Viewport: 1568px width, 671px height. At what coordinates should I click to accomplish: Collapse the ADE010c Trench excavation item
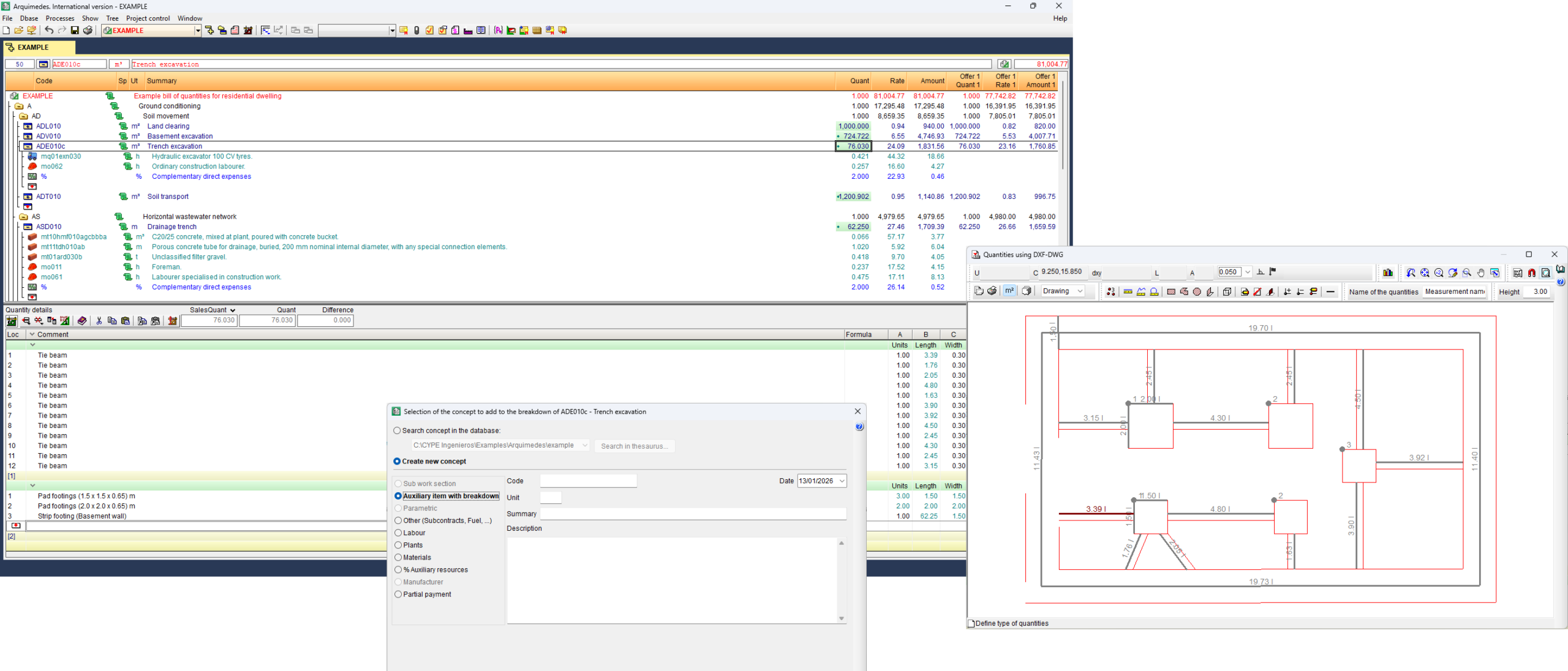[x=28, y=146]
